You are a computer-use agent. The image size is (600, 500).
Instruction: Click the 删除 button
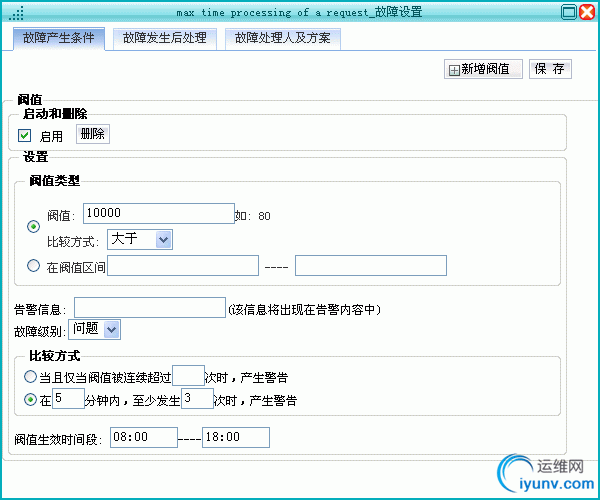pyautogui.click(x=93, y=134)
